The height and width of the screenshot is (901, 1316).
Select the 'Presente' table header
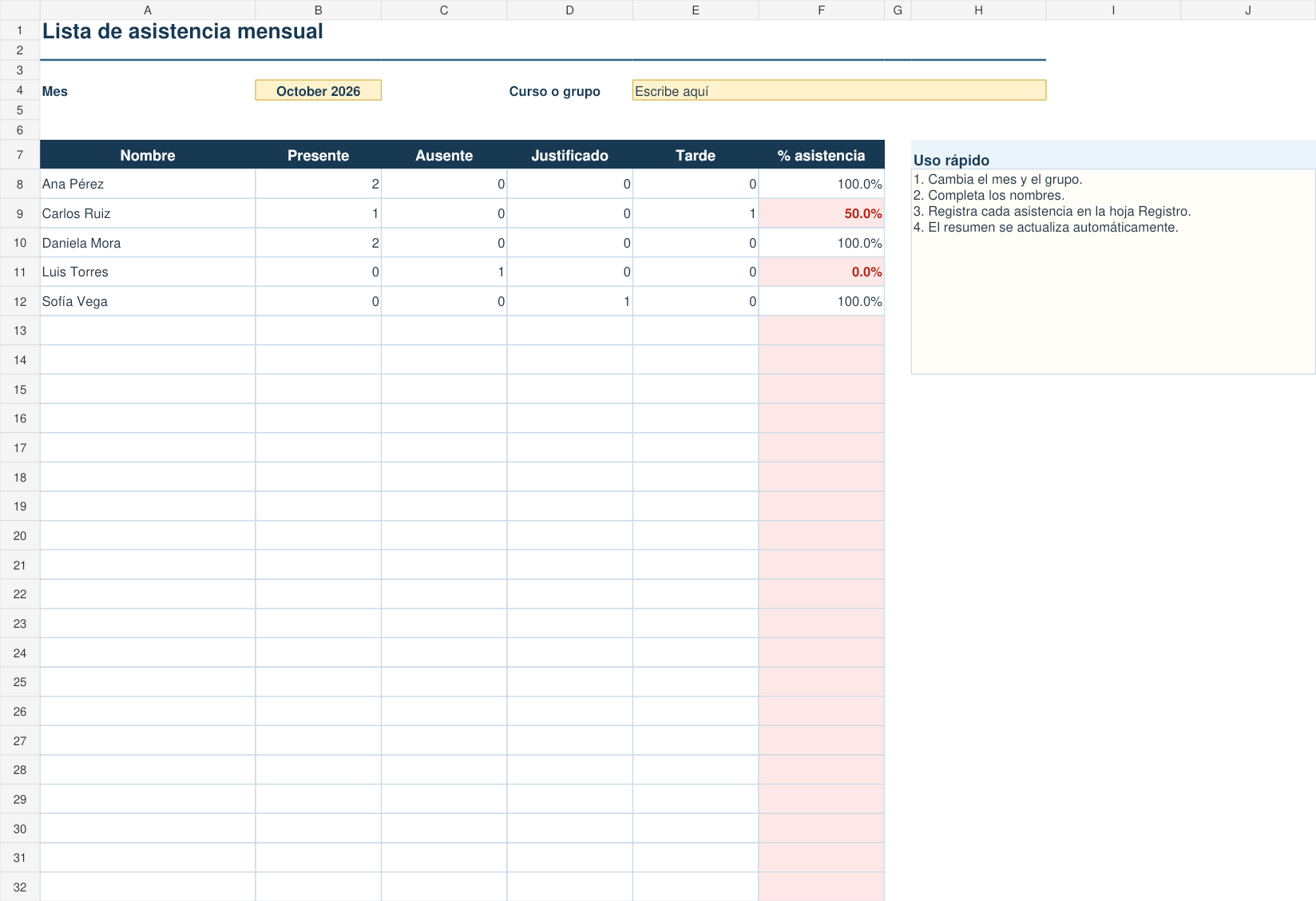[318, 155]
